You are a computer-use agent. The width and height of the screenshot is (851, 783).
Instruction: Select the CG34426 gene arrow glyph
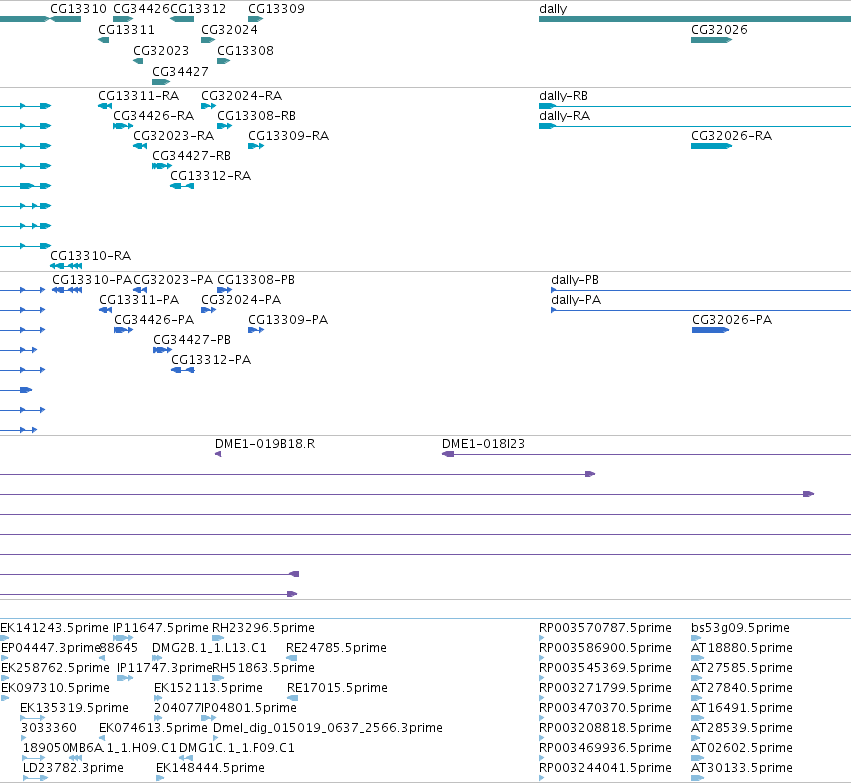point(123,19)
